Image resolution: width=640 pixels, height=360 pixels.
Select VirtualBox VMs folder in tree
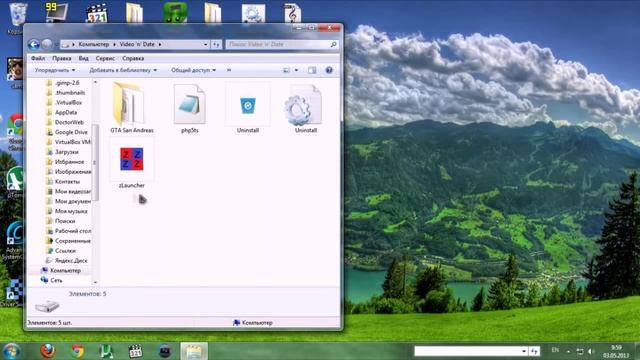pos(68,142)
